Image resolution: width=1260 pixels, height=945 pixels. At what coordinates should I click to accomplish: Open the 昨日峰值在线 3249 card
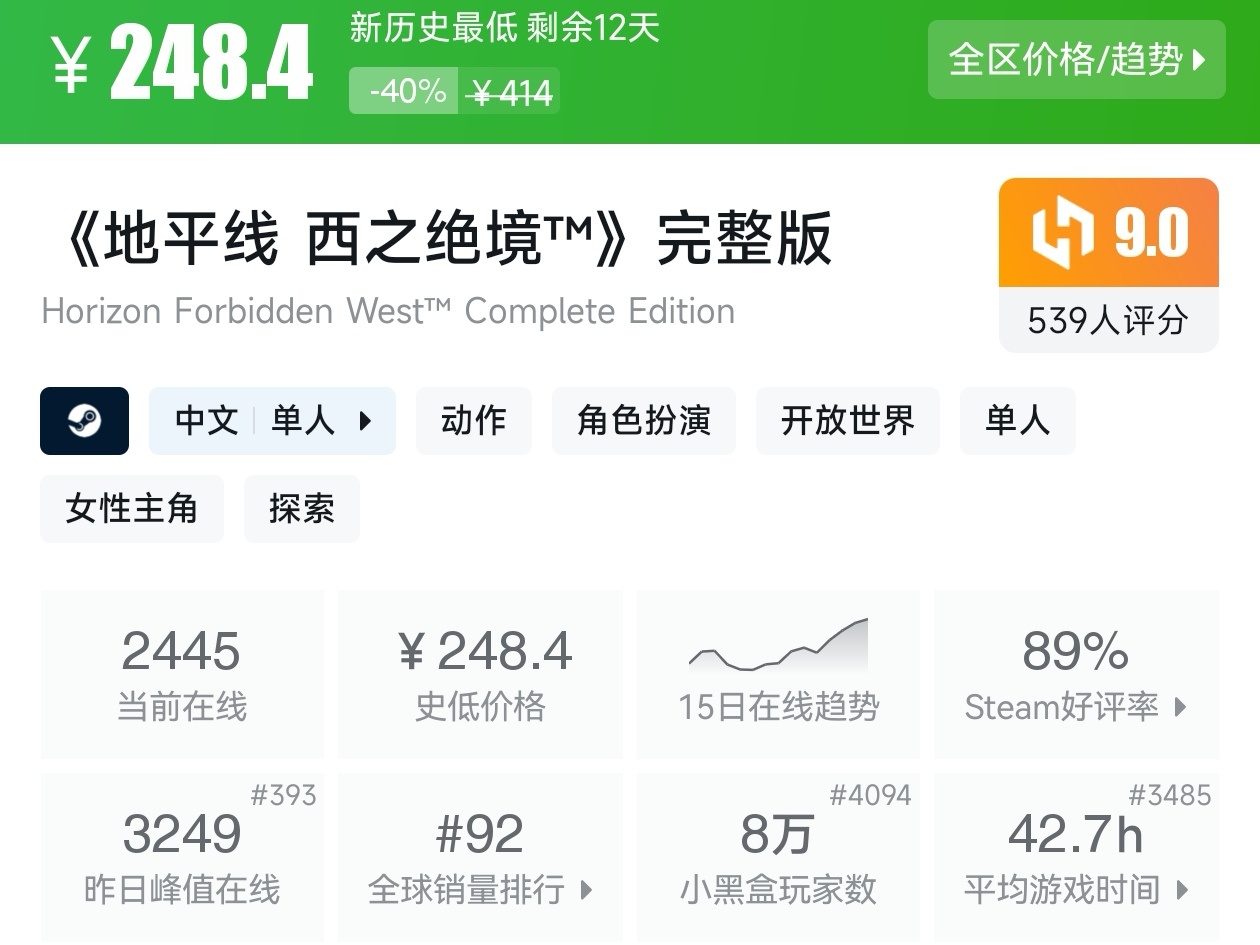coord(182,856)
